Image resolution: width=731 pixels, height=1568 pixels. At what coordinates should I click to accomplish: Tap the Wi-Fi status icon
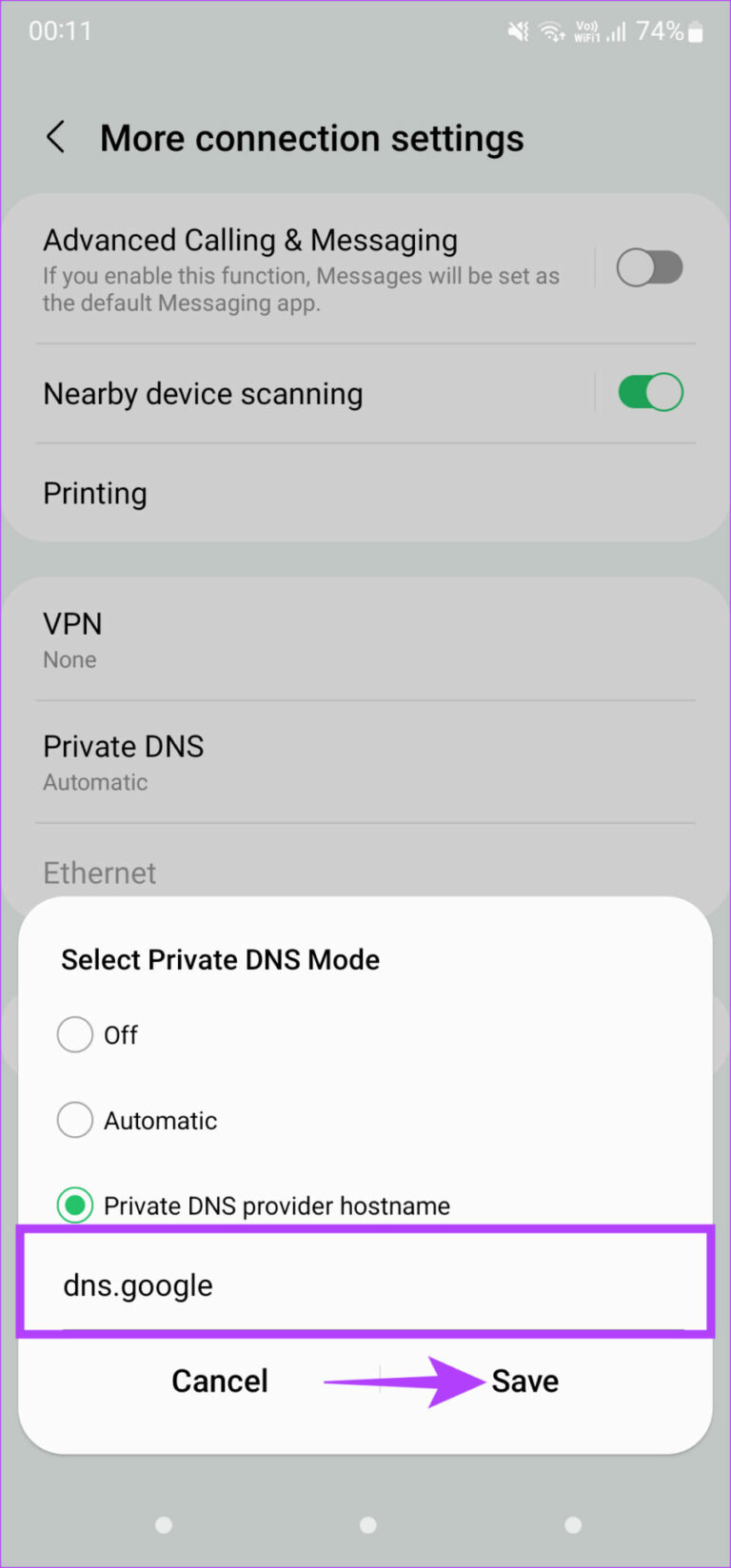click(x=552, y=32)
